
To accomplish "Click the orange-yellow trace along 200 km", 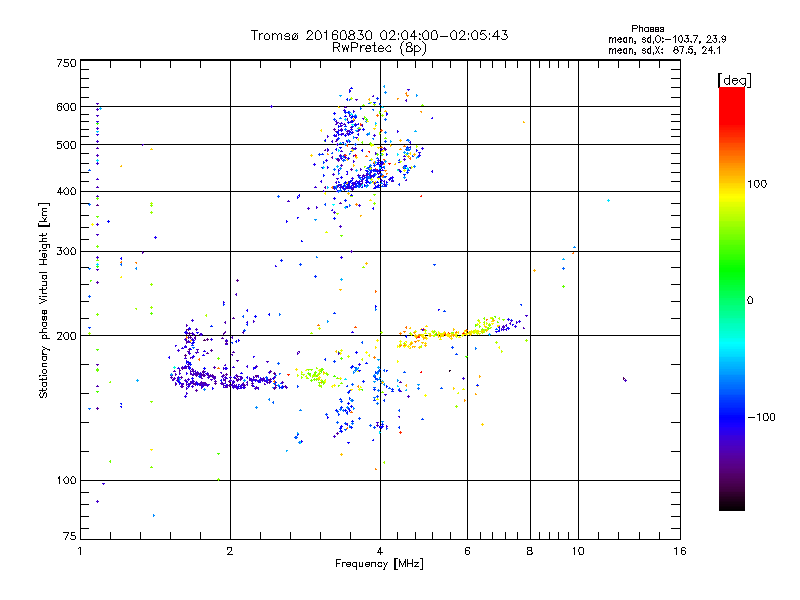I will click(444, 334).
